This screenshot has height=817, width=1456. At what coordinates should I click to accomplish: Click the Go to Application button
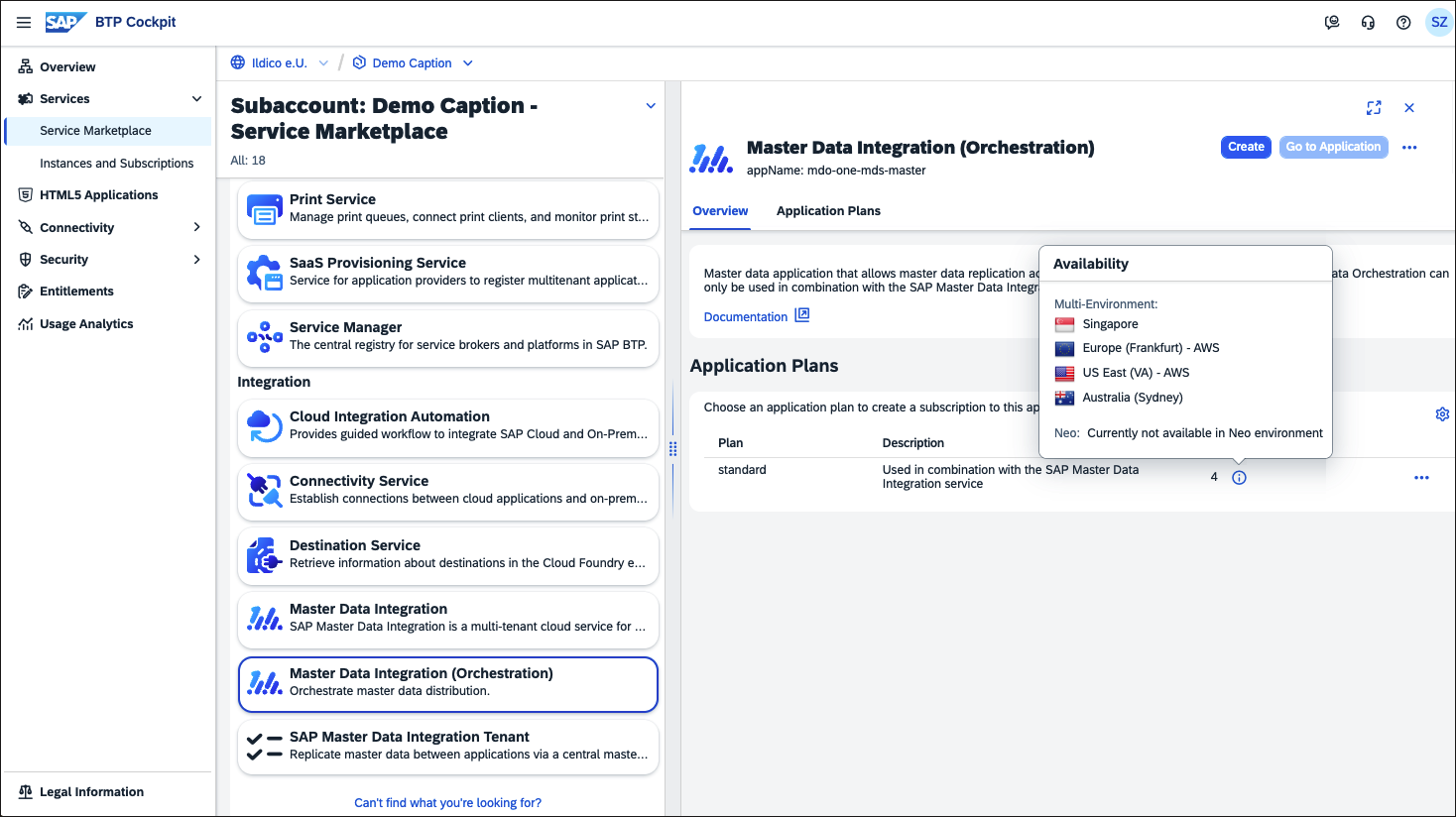tap(1333, 147)
